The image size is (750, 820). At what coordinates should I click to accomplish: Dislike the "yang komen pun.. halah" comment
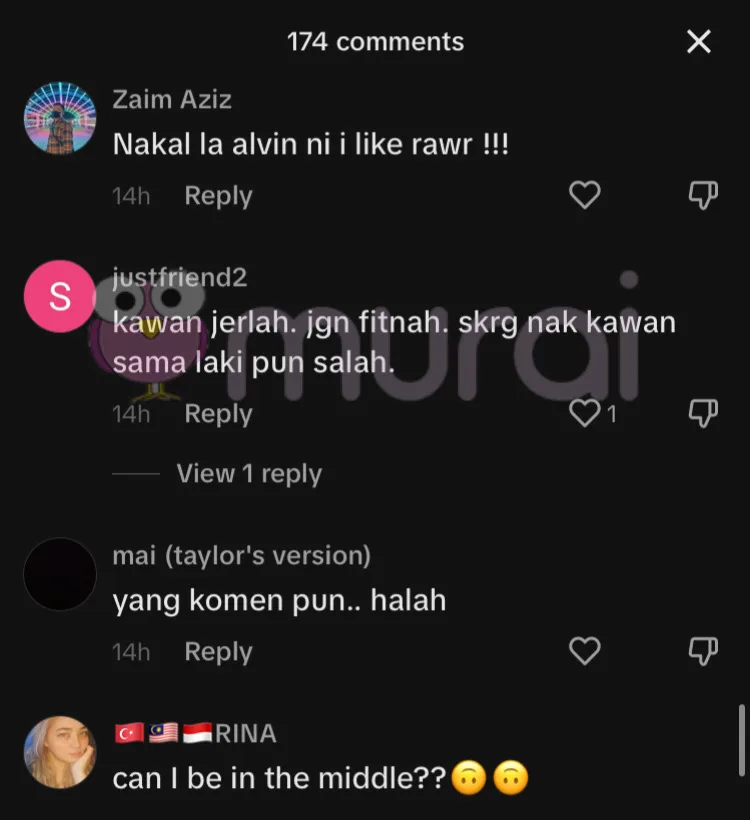(703, 651)
